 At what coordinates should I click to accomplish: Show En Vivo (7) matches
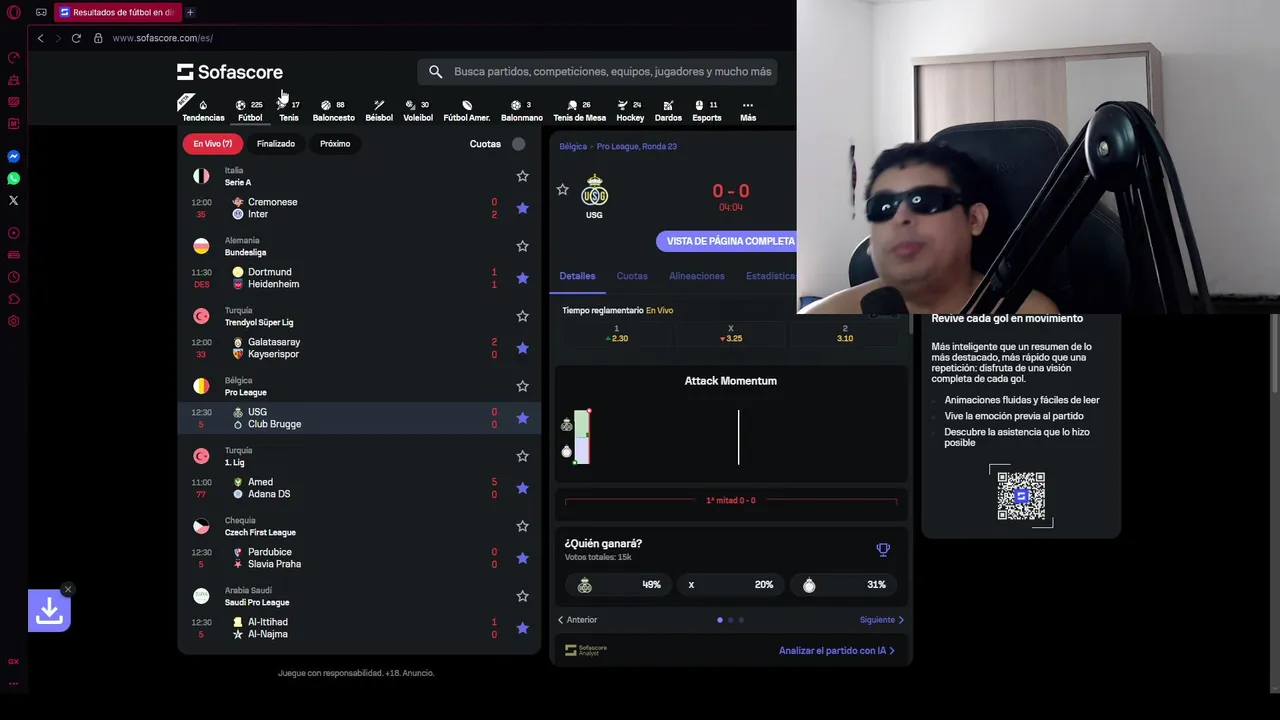pos(213,144)
